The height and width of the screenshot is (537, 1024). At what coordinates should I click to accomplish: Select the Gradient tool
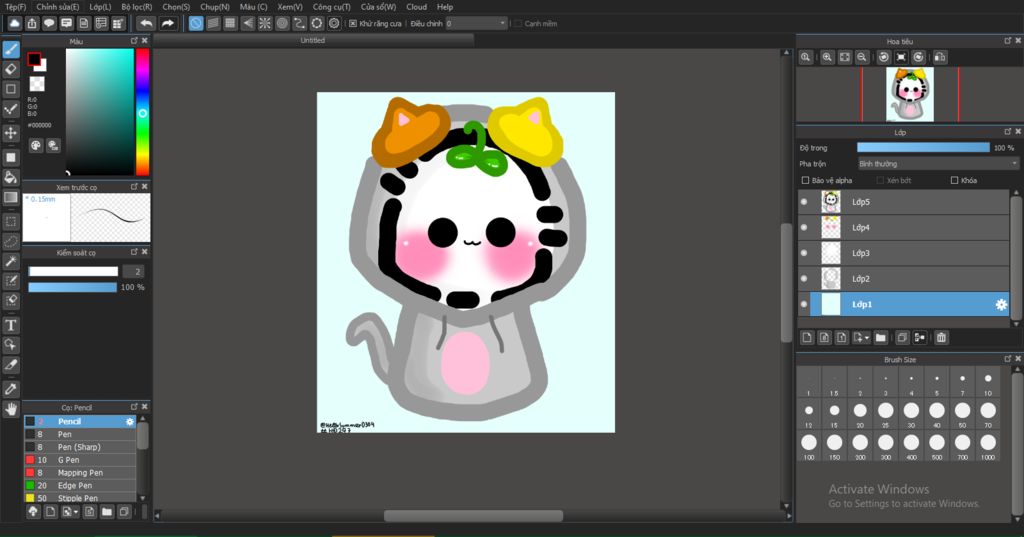pos(10,197)
